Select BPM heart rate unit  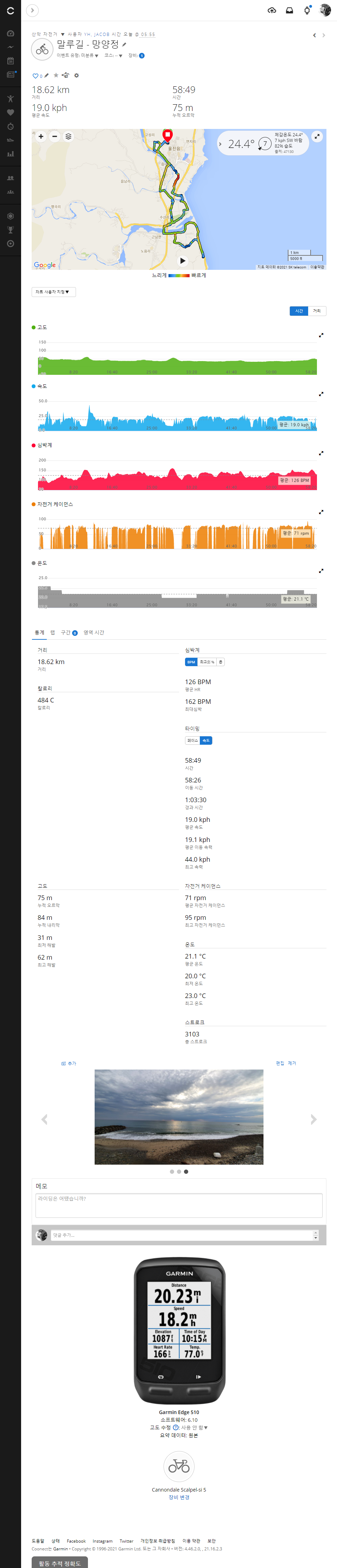pos(191,662)
